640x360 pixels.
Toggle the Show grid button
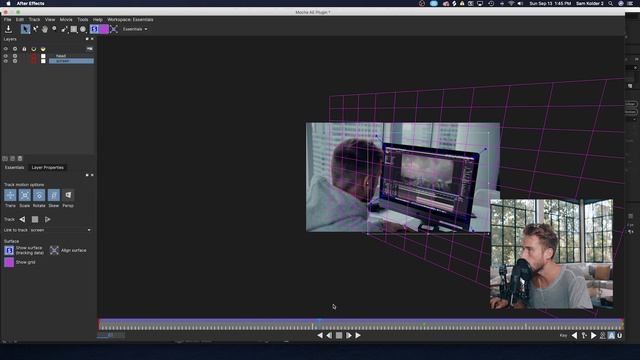(9, 262)
